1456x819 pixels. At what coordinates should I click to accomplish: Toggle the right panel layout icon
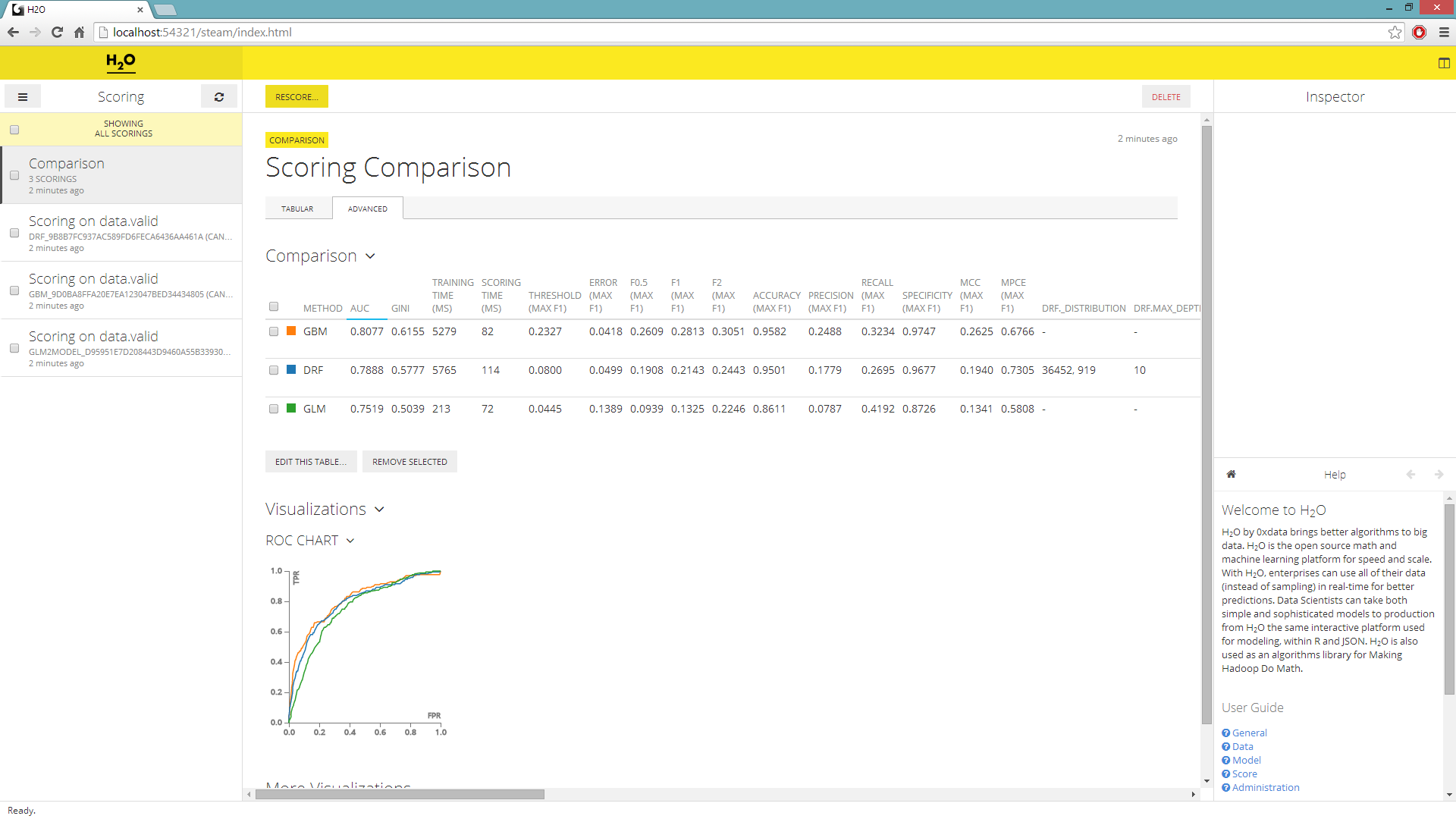1443,63
